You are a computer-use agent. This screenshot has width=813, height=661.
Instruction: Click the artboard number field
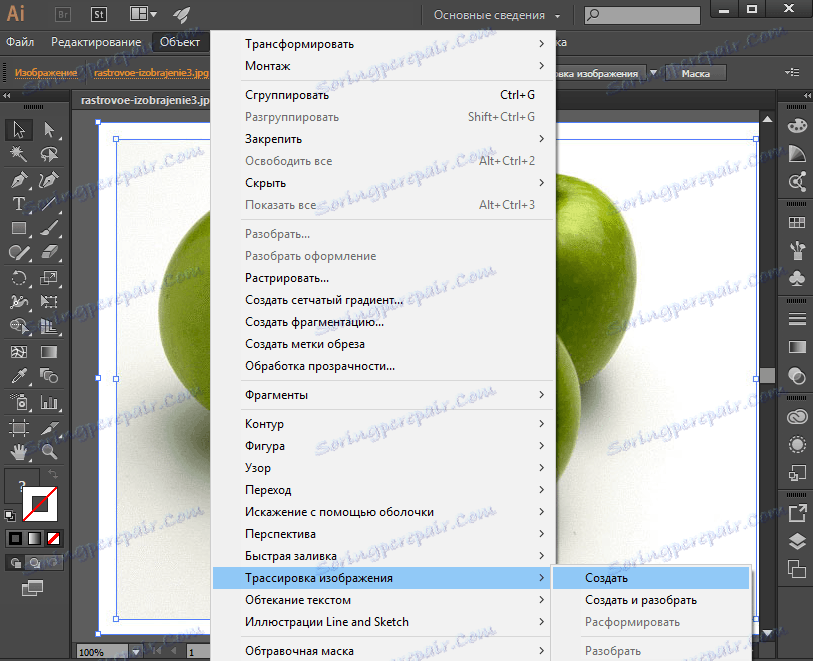[197, 652]
